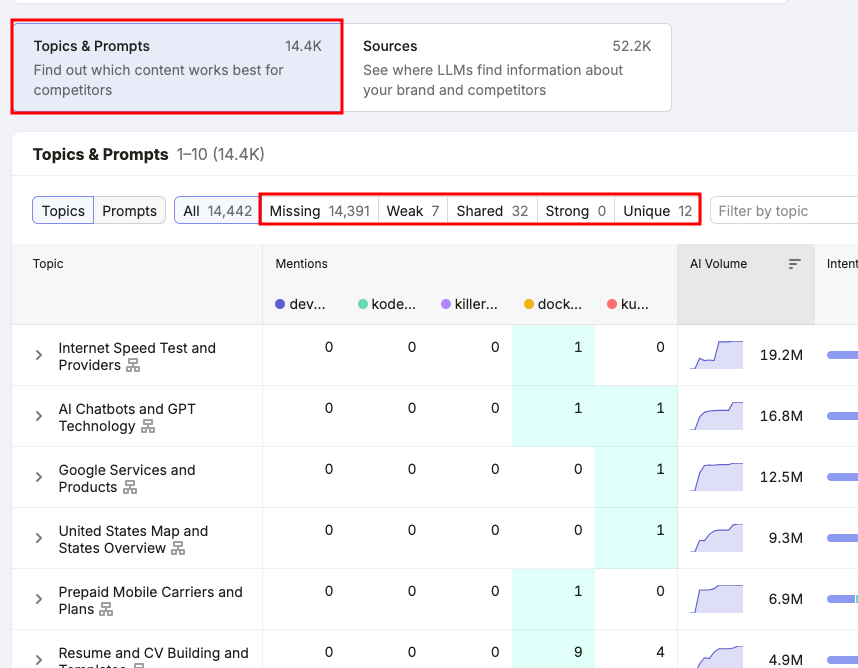Screen dimensions: 858x668
Task: Click the 9.3M volume trend chart
Action: coord(717,538)
